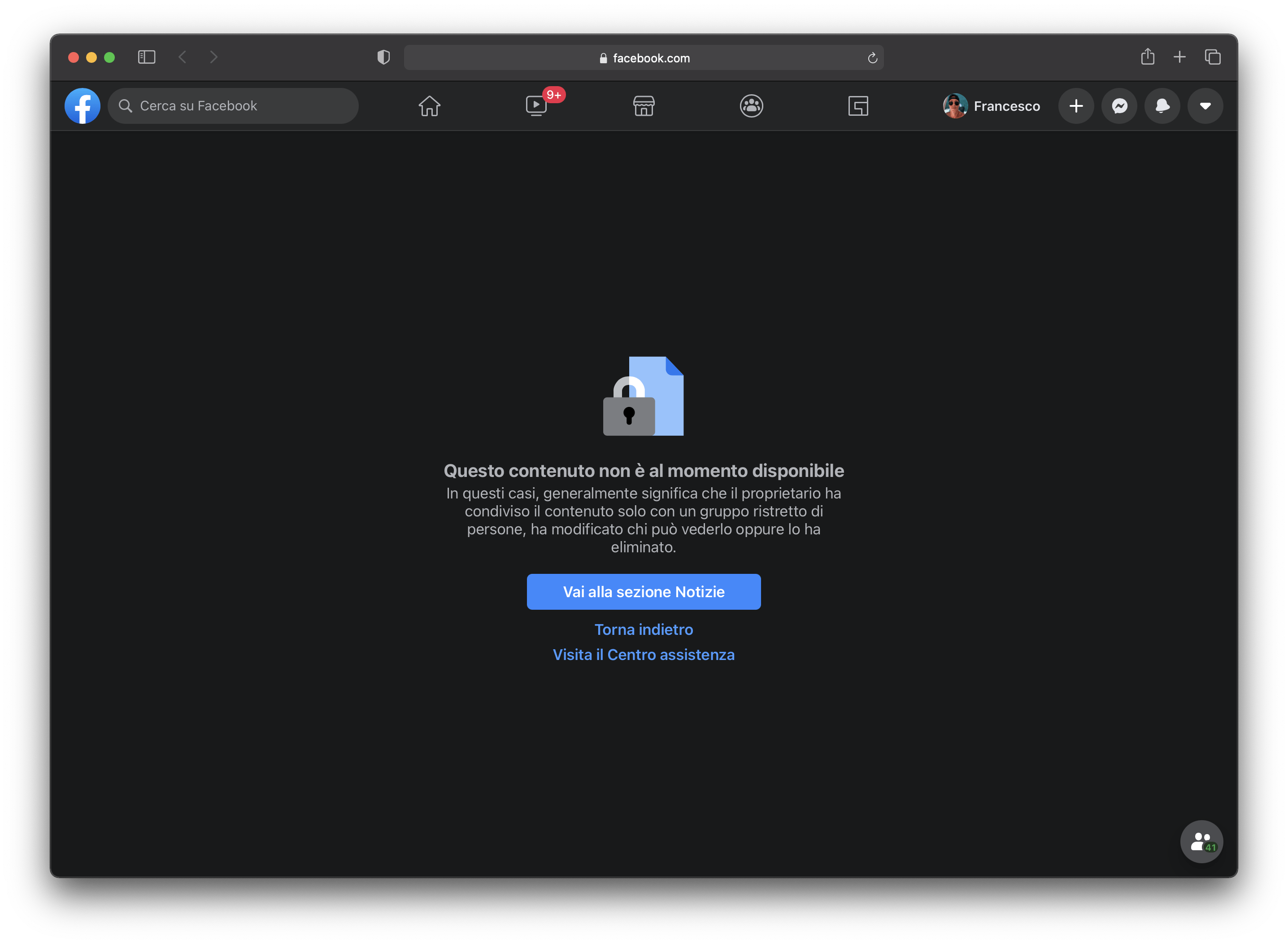Click the Francesco profile picture
The image size is (1288, 944).
[x=955, y=106]
